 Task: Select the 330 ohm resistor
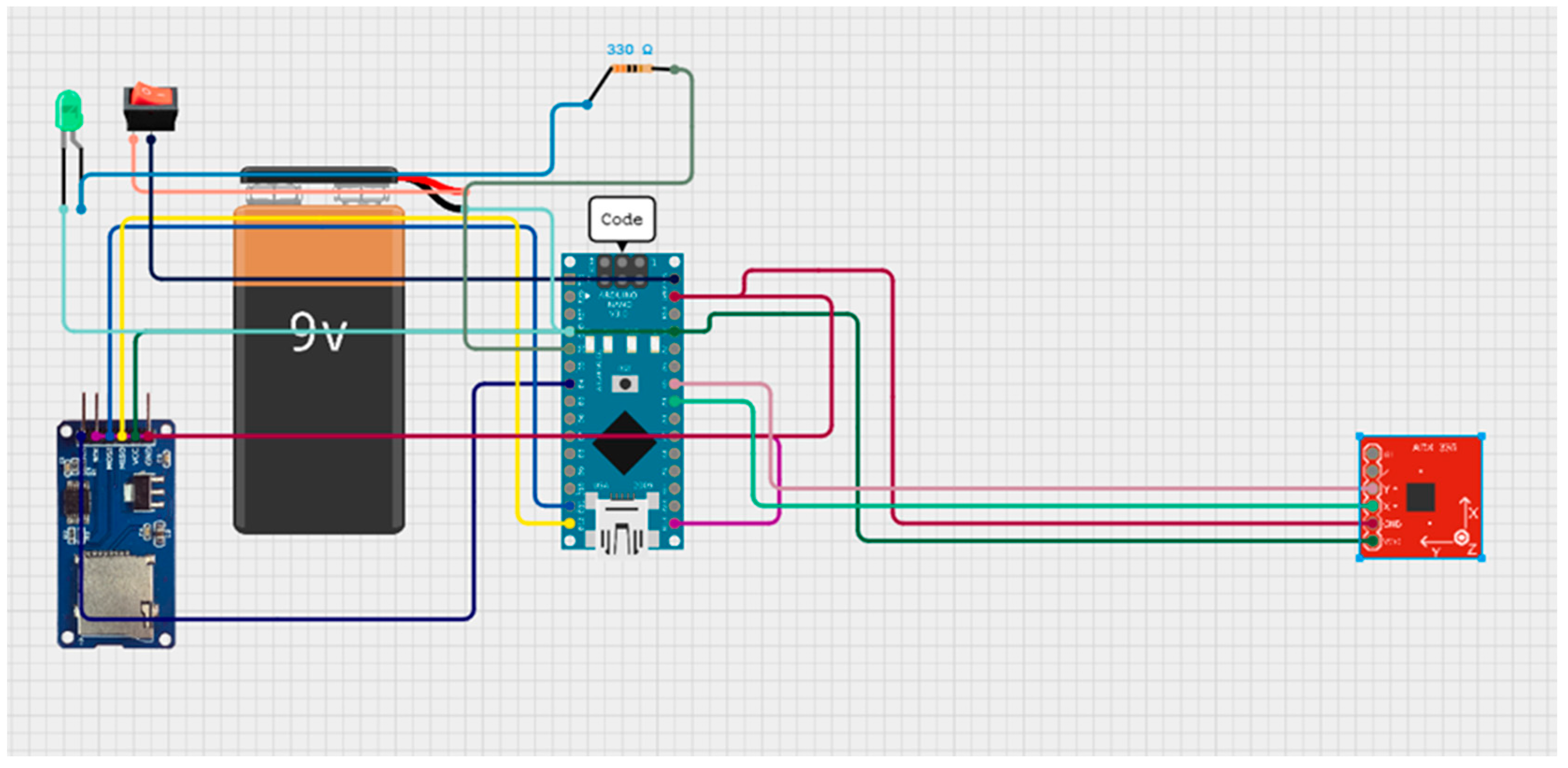632,68
